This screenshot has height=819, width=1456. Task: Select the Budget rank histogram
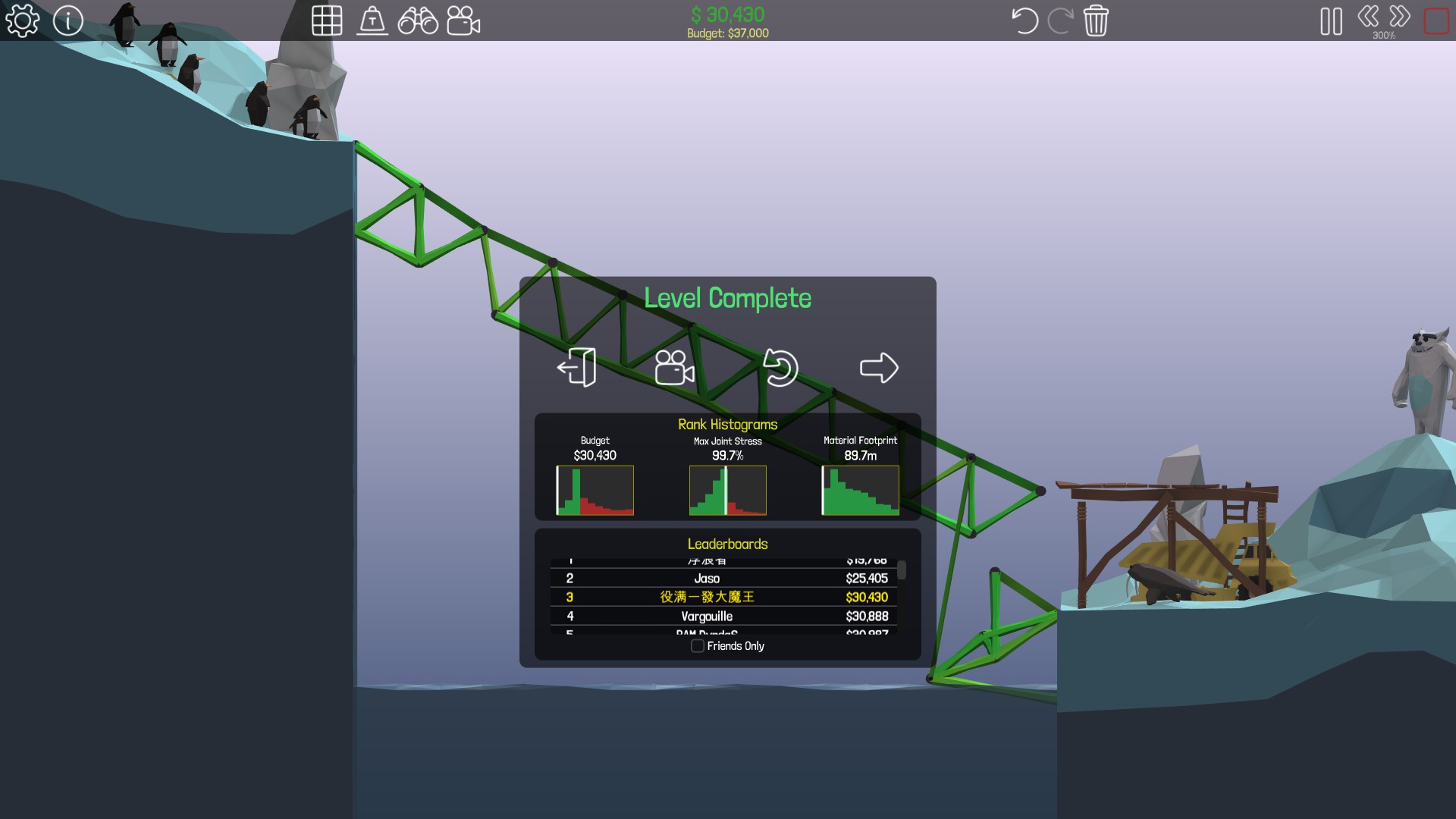coord(595,490)
